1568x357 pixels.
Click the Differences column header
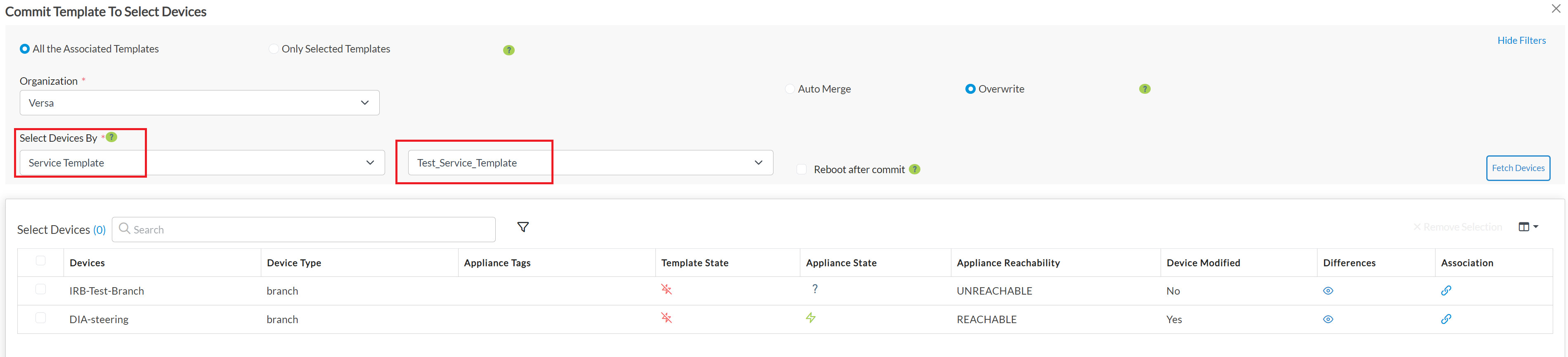tap(1349, 262)
